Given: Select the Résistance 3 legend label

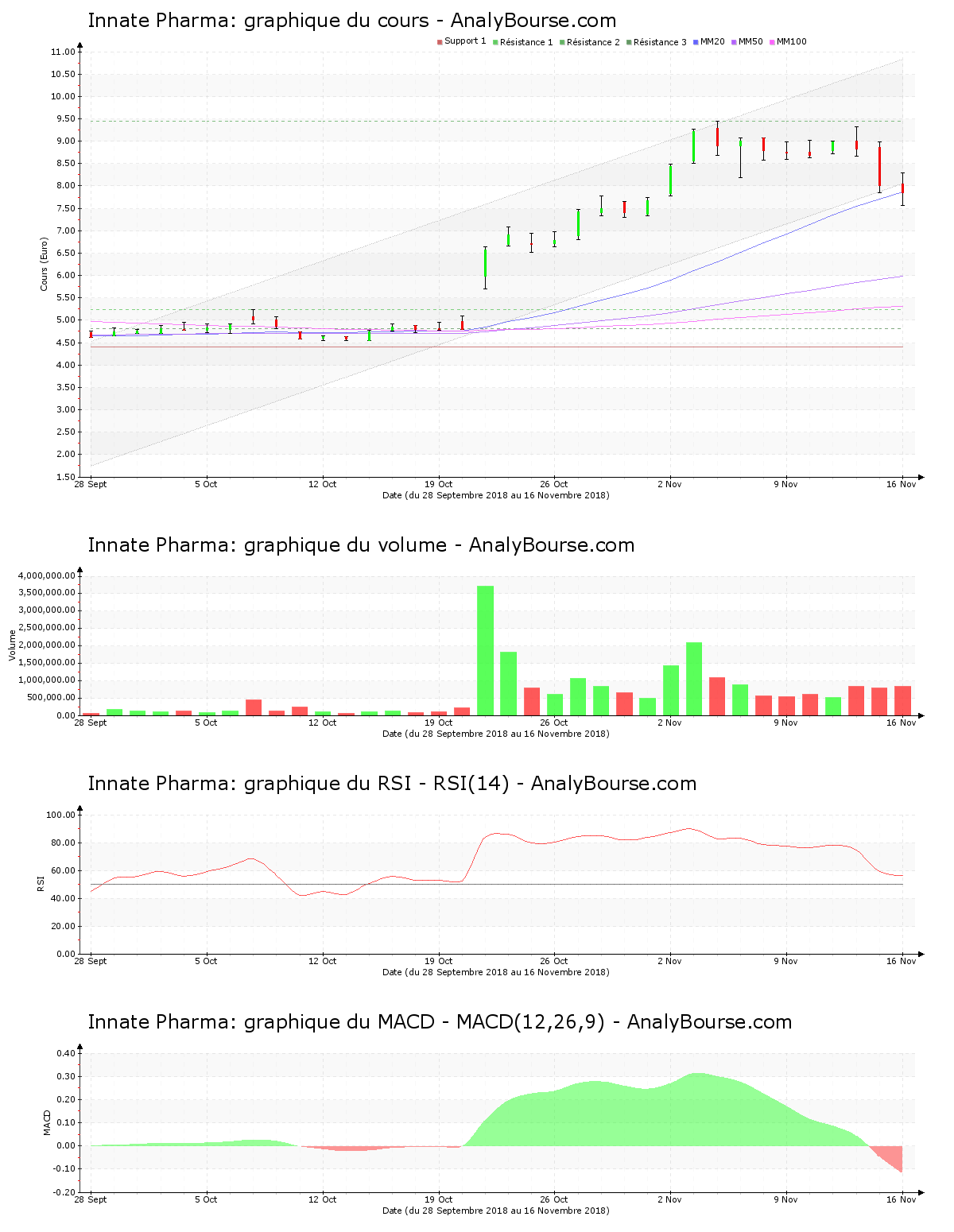Looking at the screenshot, I should click(x=660, y=42).
